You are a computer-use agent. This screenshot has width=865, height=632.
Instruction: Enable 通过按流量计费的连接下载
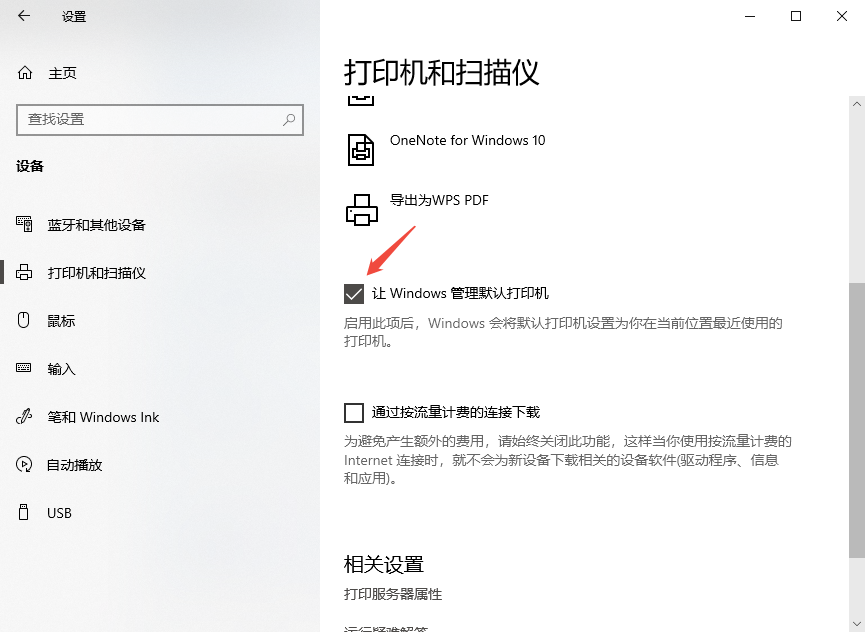click(354, 411)
